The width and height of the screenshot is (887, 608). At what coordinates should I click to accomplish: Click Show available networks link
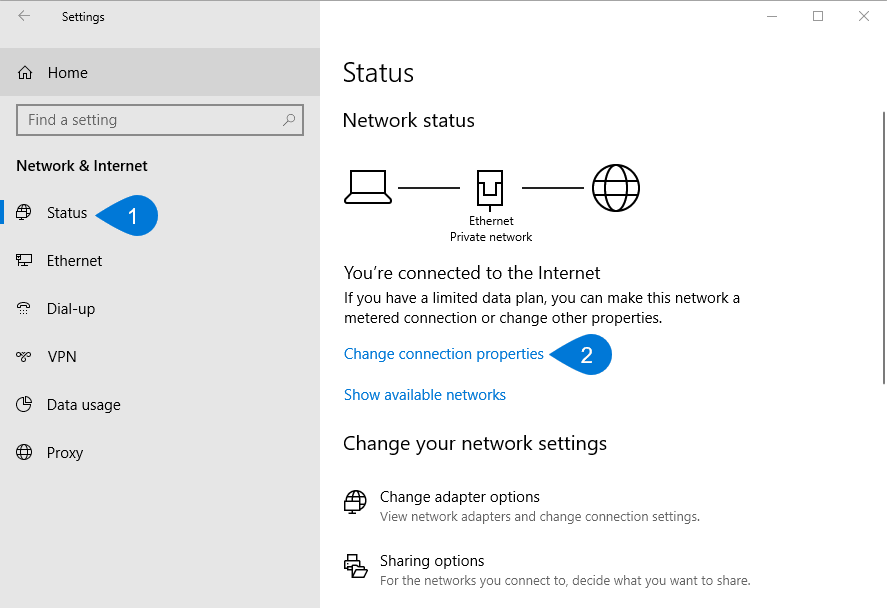pos(425,395)
